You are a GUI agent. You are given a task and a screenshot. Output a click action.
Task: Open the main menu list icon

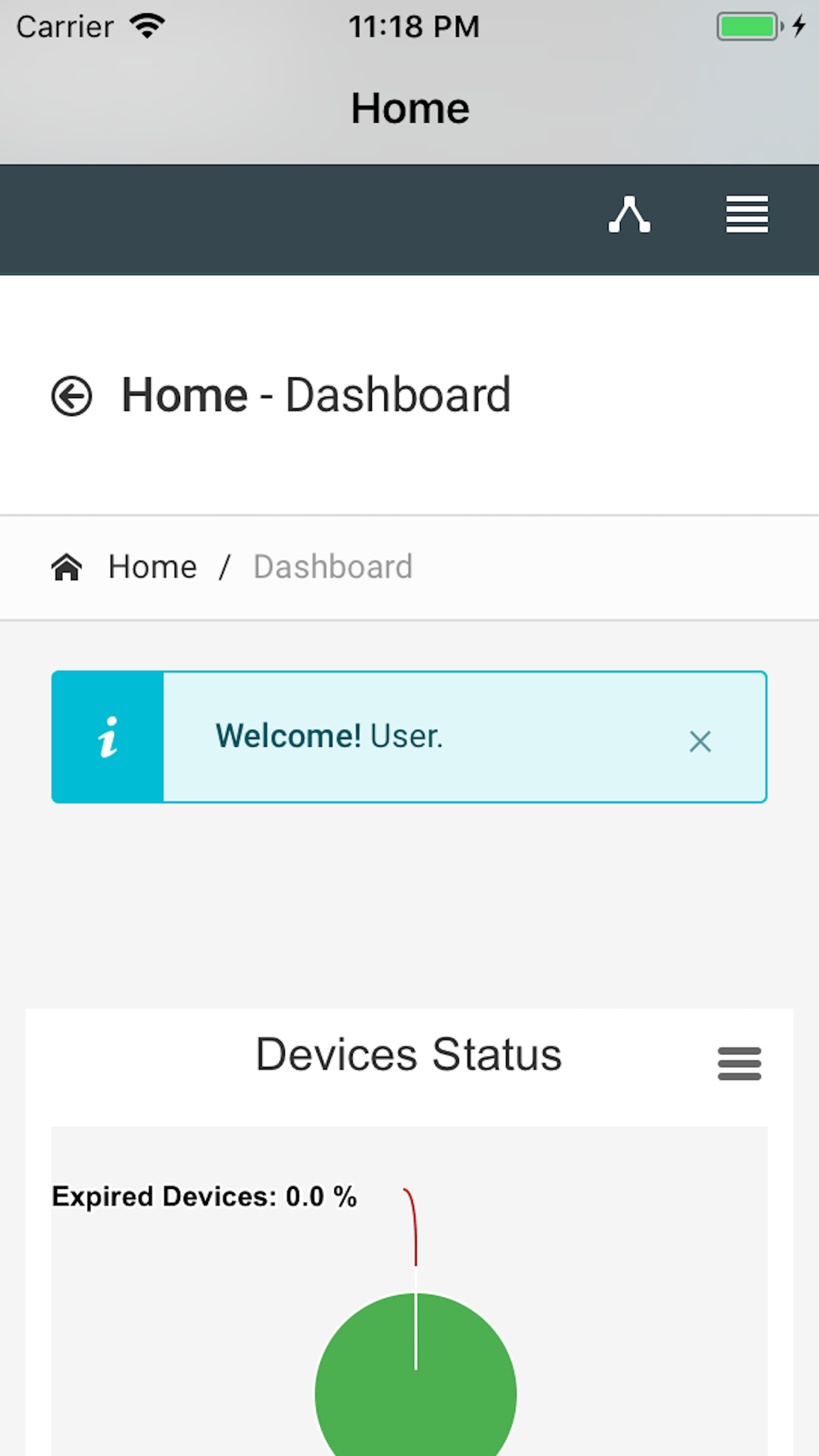pos(747,215)
